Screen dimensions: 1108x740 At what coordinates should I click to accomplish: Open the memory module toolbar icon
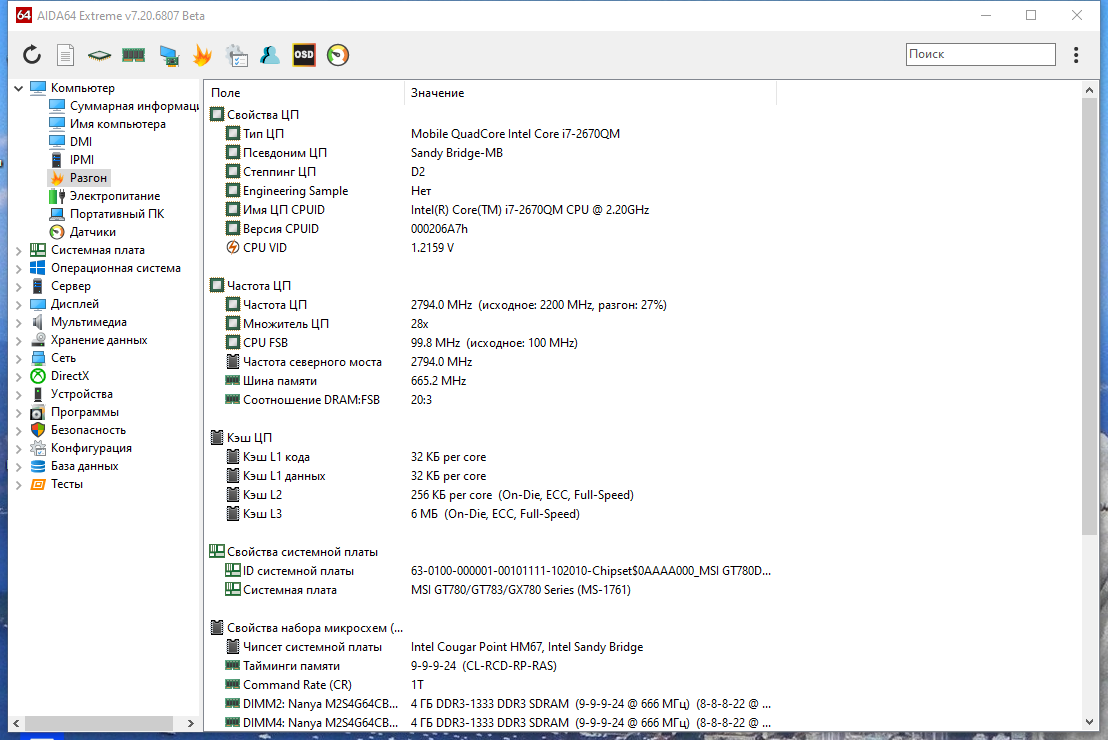133,54
